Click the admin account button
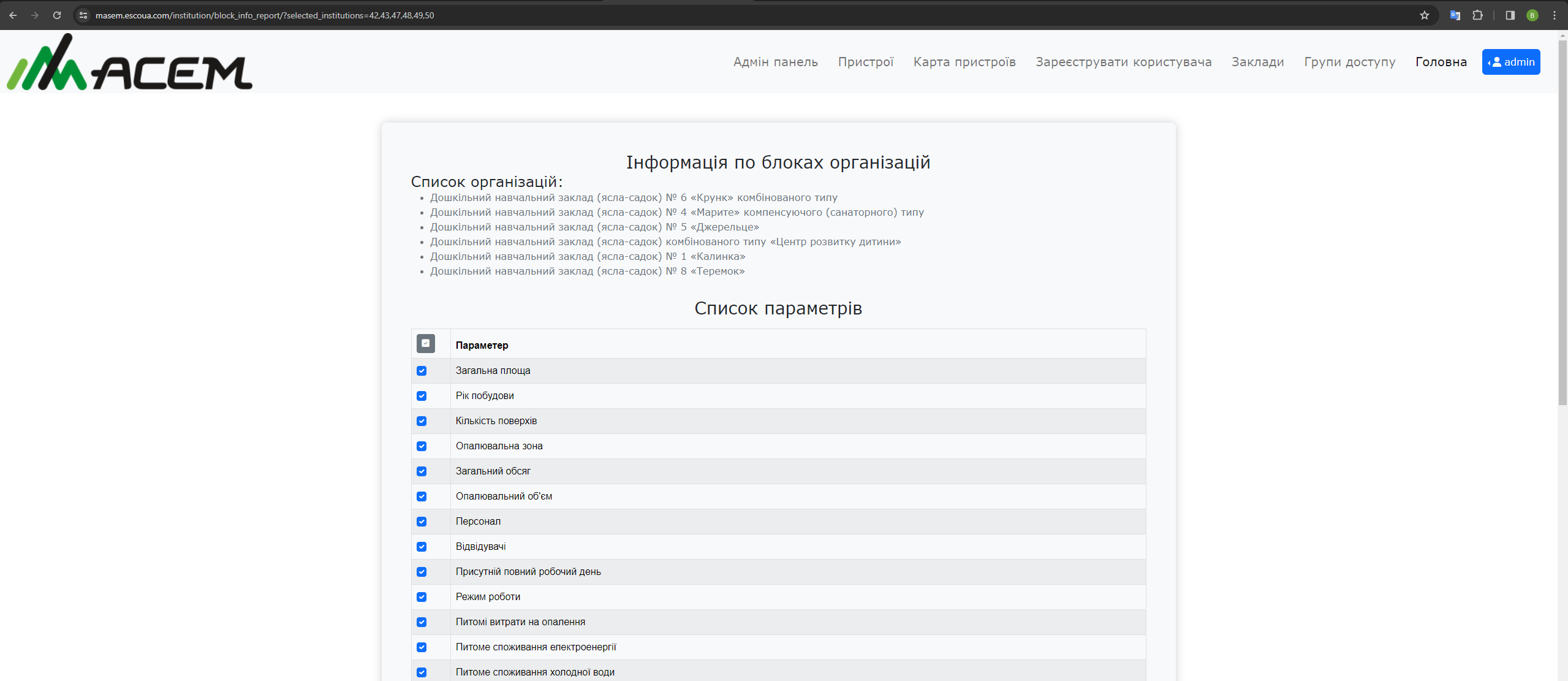1568x681 pixels. click(1511, 61)
